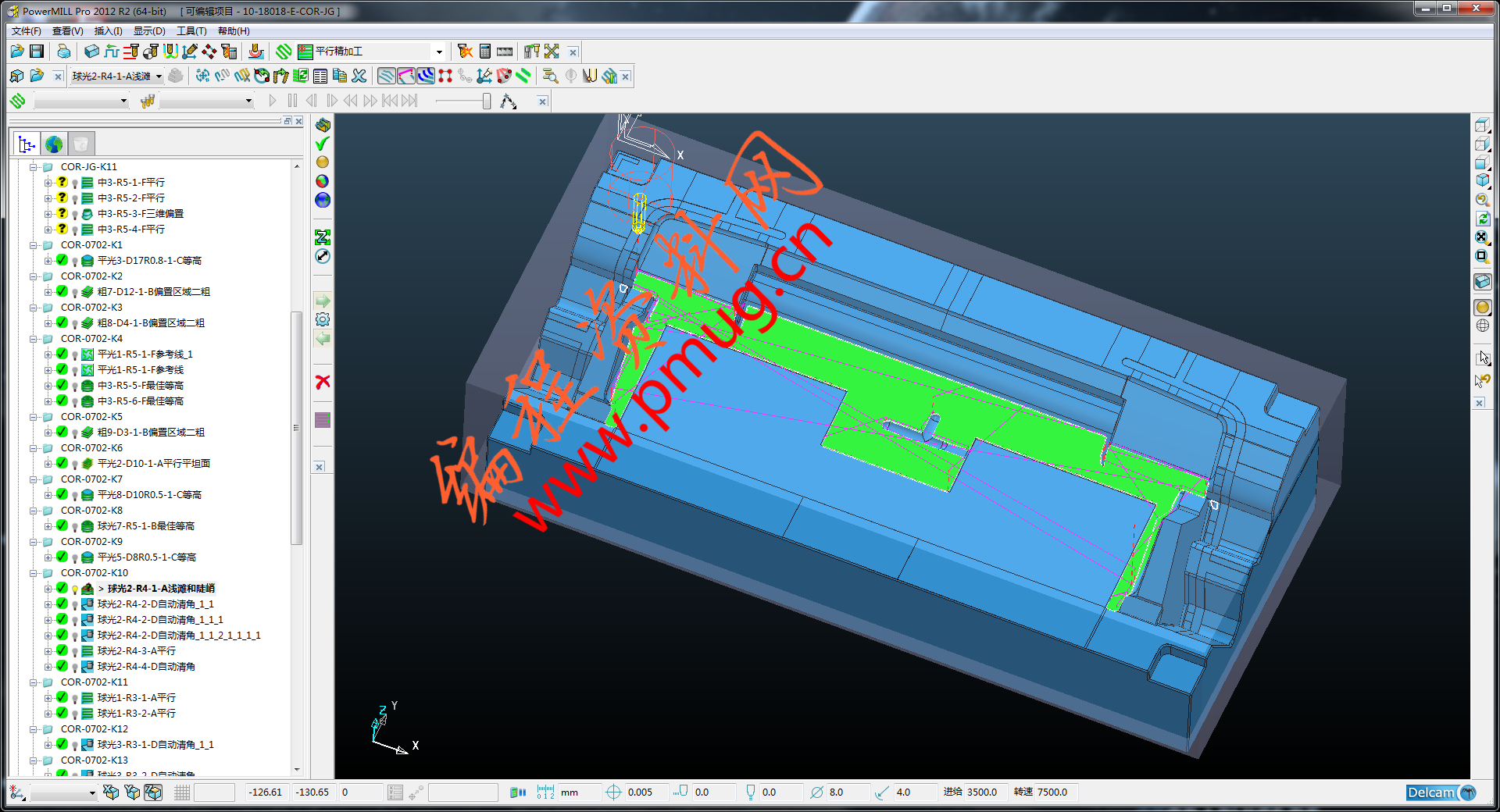Click the yellow shaded sphere icon on right toolbar
Viewport: 1500px width, 812px height.
point(1482,307)
